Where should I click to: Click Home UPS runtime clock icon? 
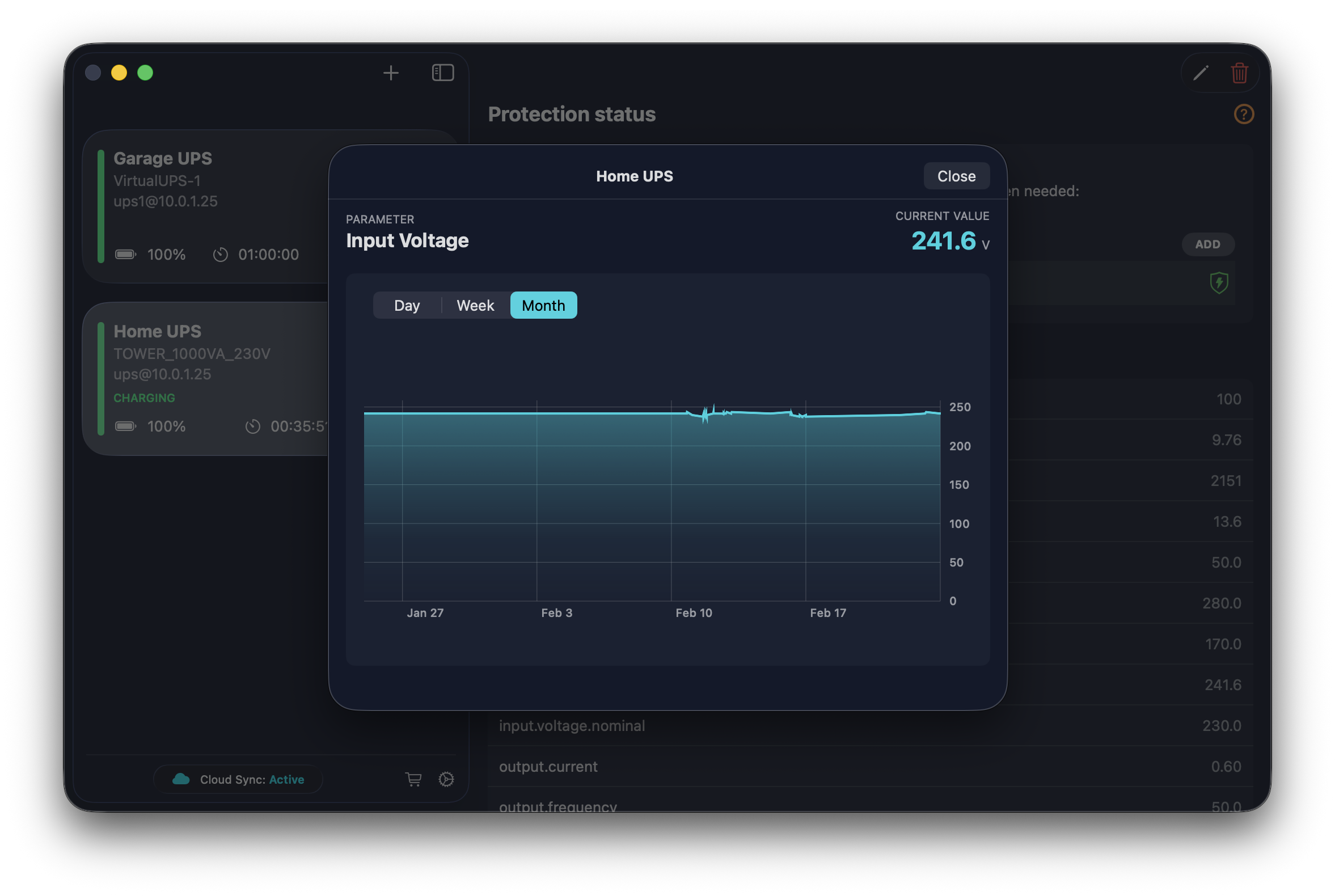252,426
